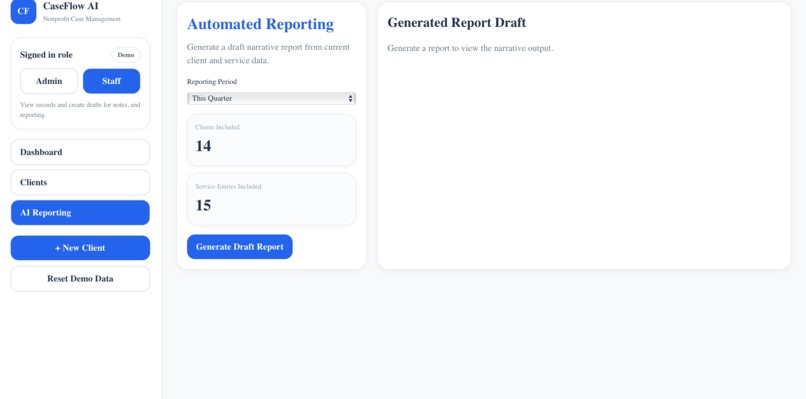Image resolution: width=806 pixels, height=399 pixels.
Task: Open the Dashboard page
Action: click(x=80, y=152)
